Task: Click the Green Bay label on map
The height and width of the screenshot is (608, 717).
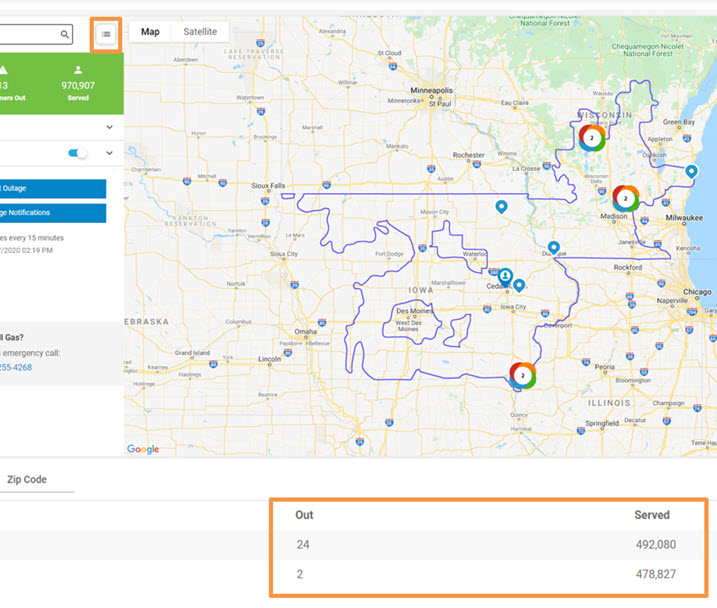Action: [679, 122]
